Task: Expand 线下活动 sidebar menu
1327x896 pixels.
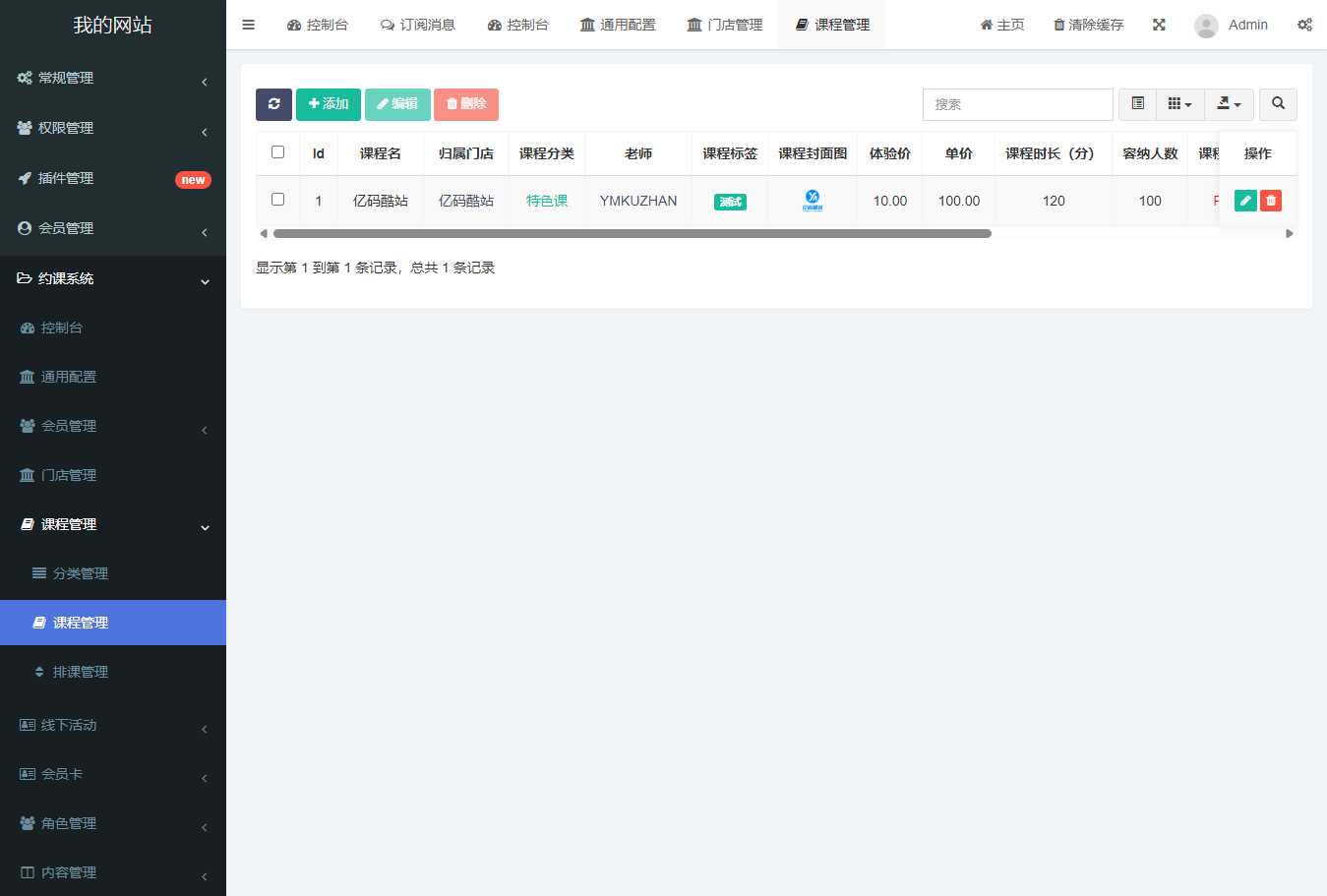Action: (x=113, y=725)
